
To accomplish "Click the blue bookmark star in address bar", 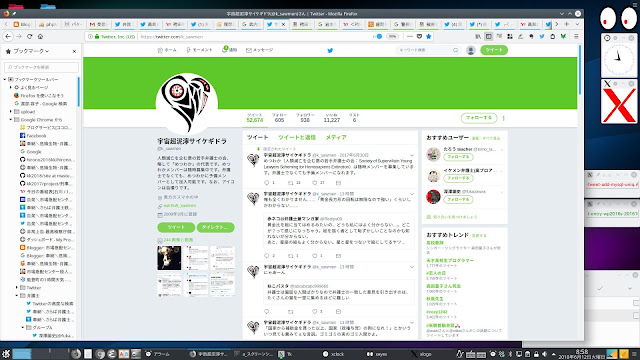I will [428, 36].
